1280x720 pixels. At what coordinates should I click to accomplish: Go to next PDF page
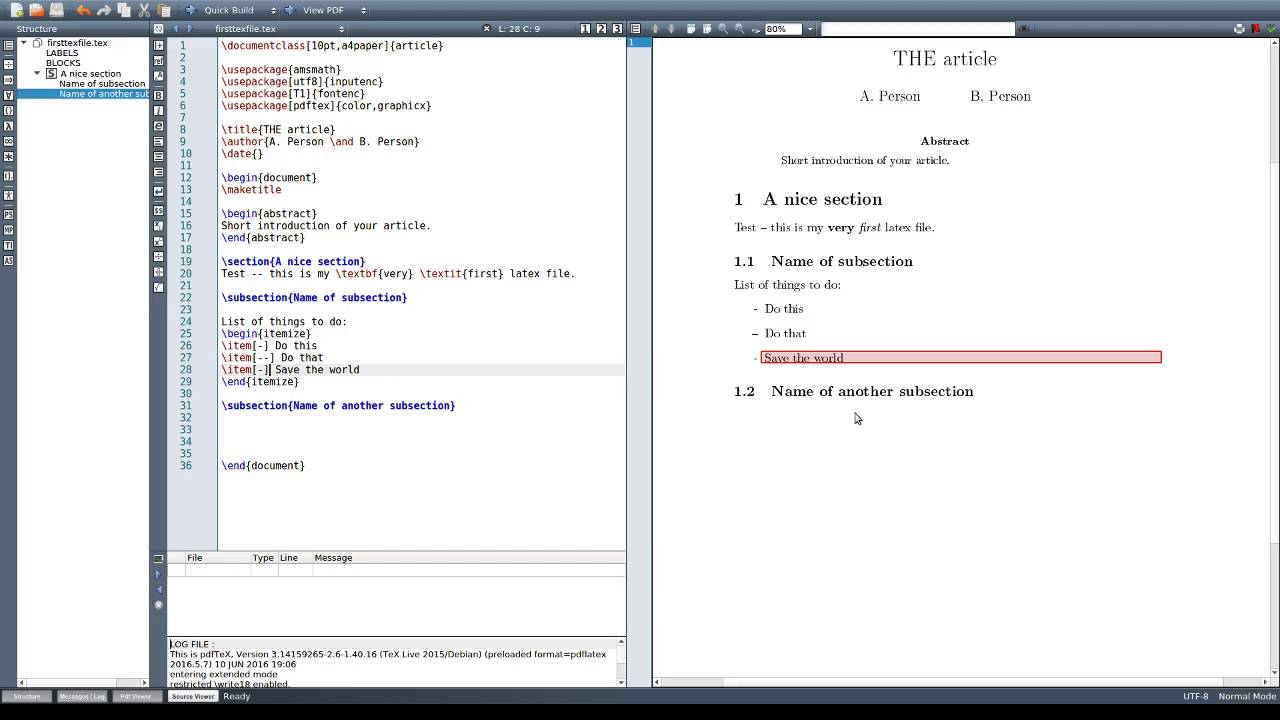click(671, 29)
